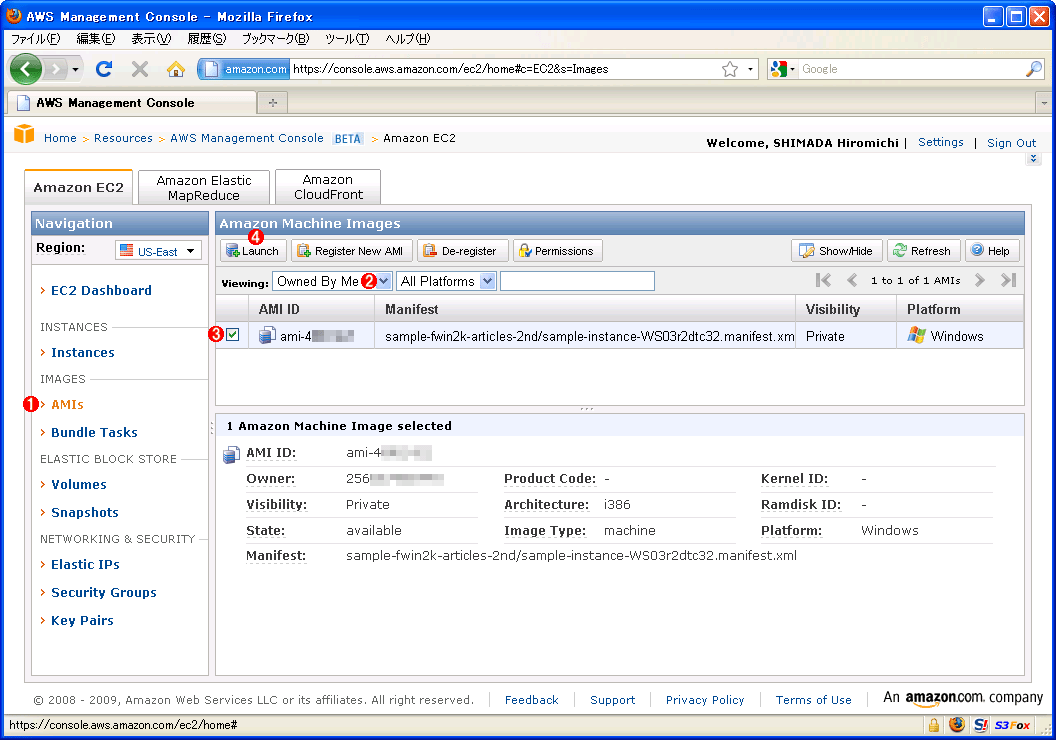Click the amazon.com site identity button
The height and width of the screenshot is (740, 1056).
tap(245, 69)
